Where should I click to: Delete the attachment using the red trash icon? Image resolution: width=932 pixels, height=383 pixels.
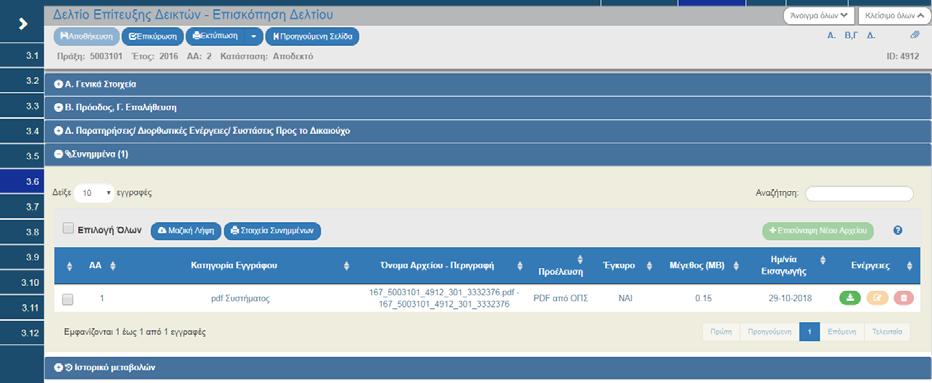point(903,299)
